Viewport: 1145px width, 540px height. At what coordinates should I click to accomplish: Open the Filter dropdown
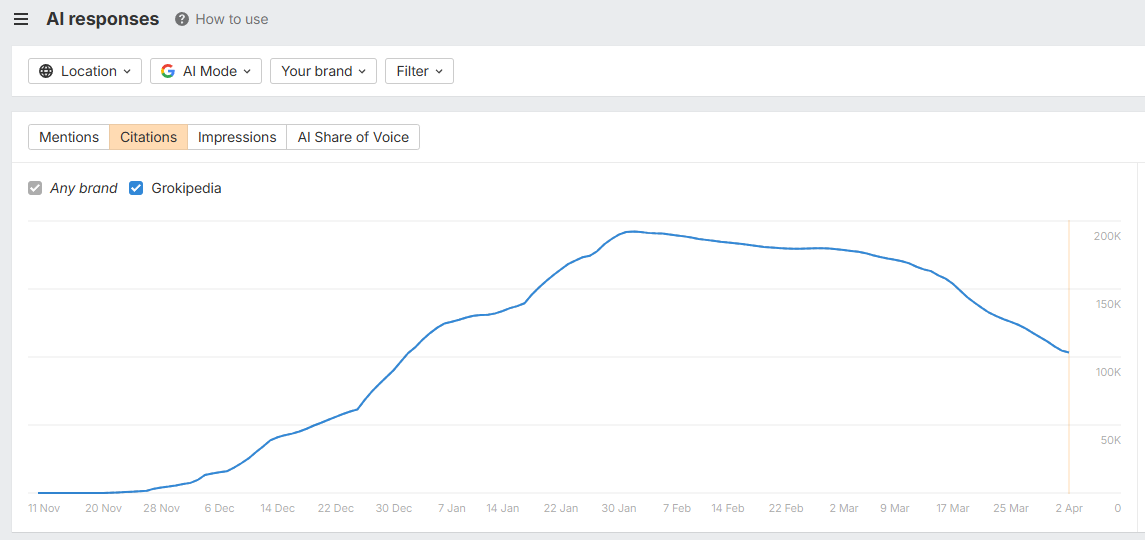pos(419,71)
